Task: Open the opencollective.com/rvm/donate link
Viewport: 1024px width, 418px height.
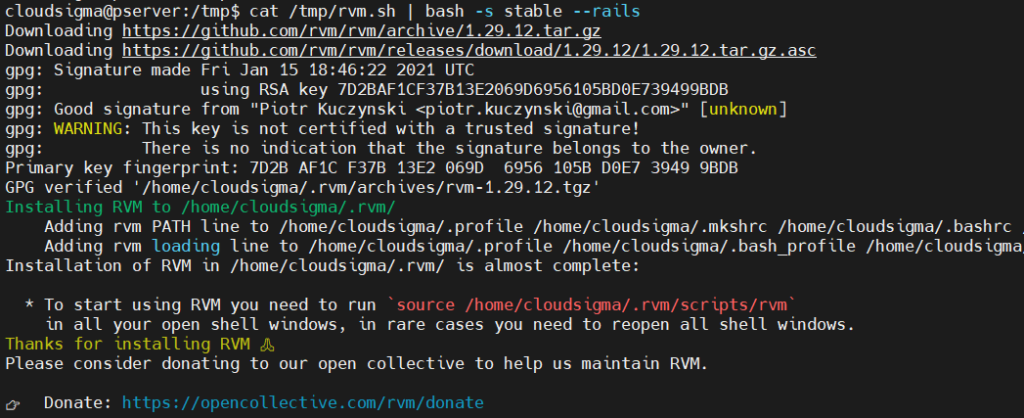Action: tap(303, 403)
